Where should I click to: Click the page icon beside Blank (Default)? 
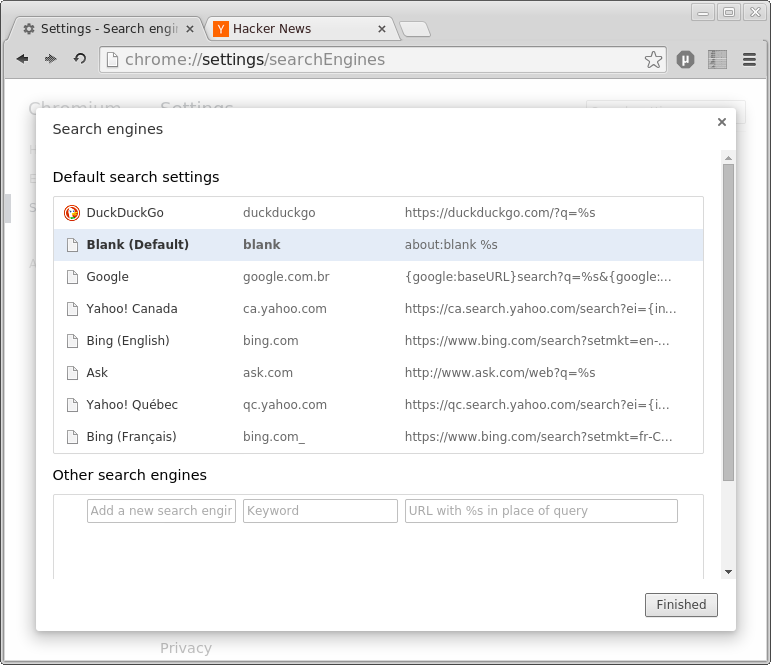coord(72,245)
